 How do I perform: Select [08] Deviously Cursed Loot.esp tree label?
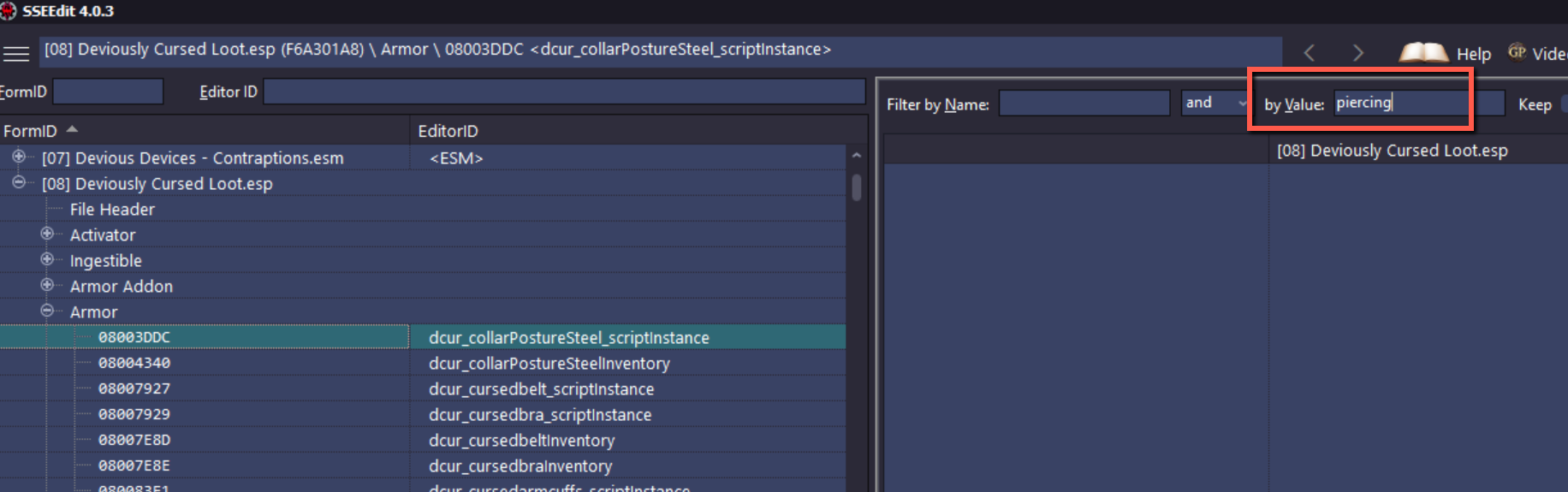point(157,183)
